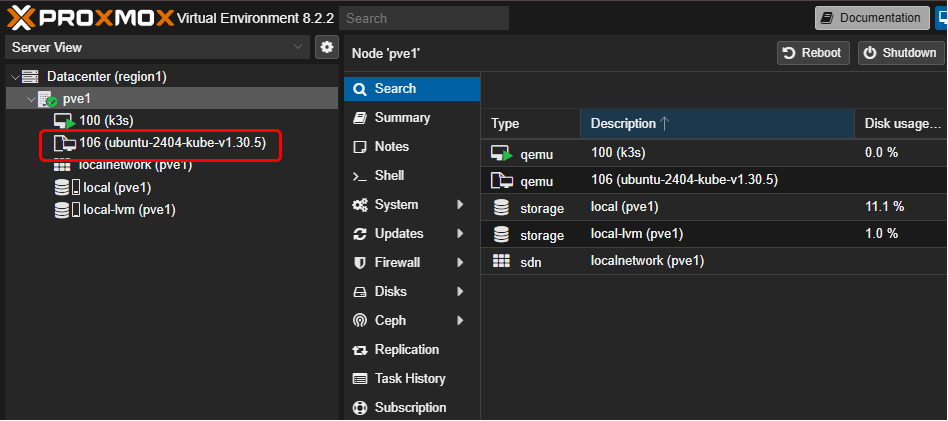Viewport: 948px width, 421px height.
Task: Click the Subscription lifebuoy icon
Action: [360, 408]
